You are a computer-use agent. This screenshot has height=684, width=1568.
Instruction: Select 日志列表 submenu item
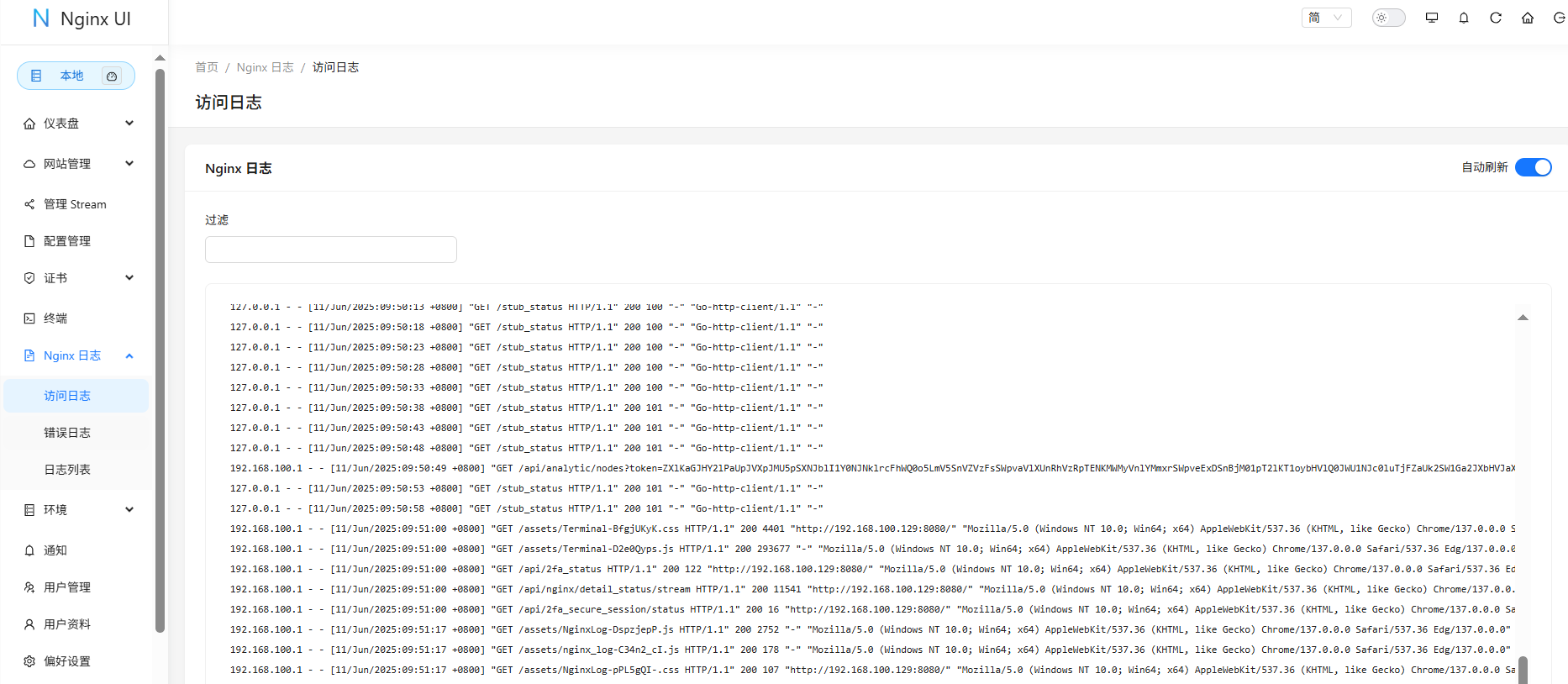pyautogui.click(x=76, y=470)
